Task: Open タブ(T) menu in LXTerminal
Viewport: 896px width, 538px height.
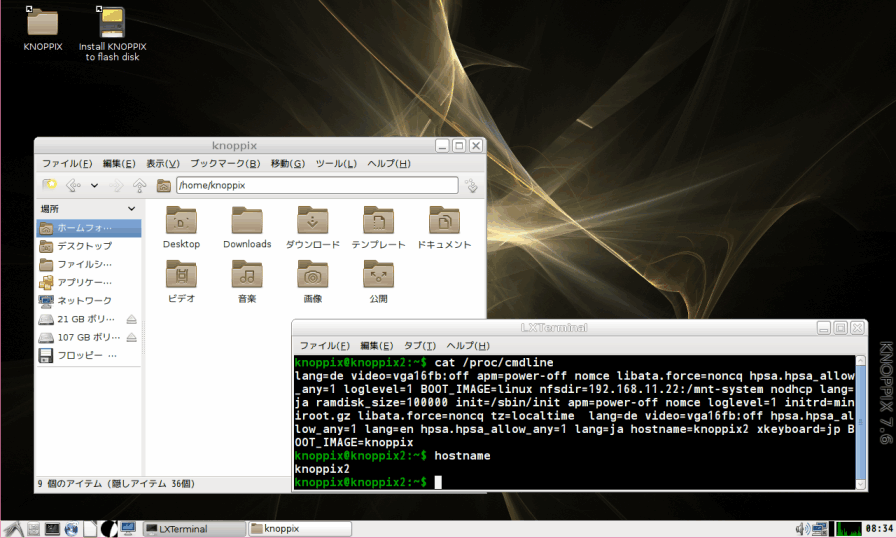Action: (419, 346)
